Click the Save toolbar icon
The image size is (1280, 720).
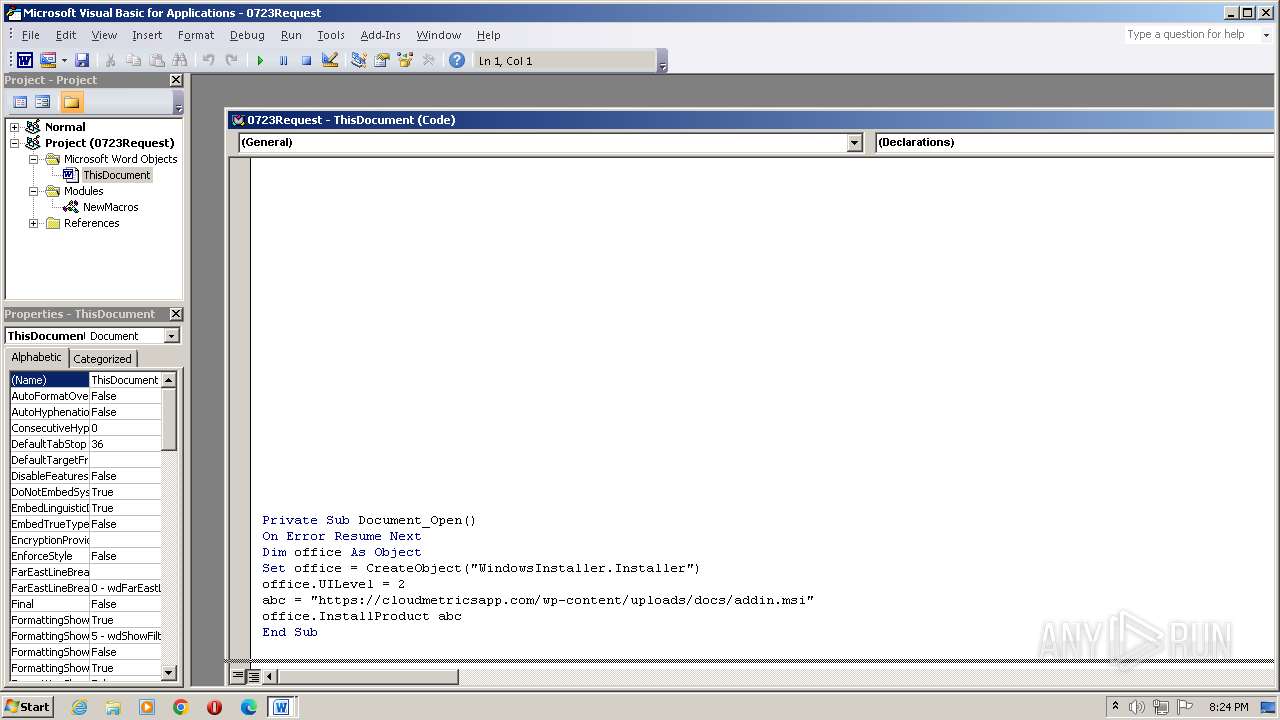pyautogui.click(x=82, y=61)
